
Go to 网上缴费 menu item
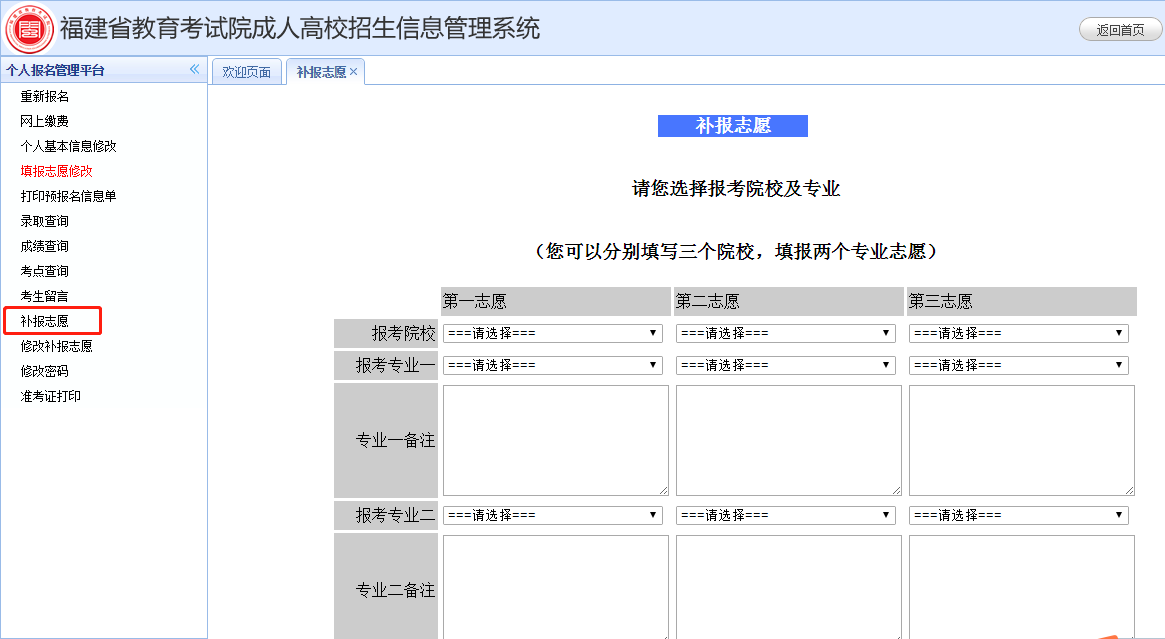point(45,121)
